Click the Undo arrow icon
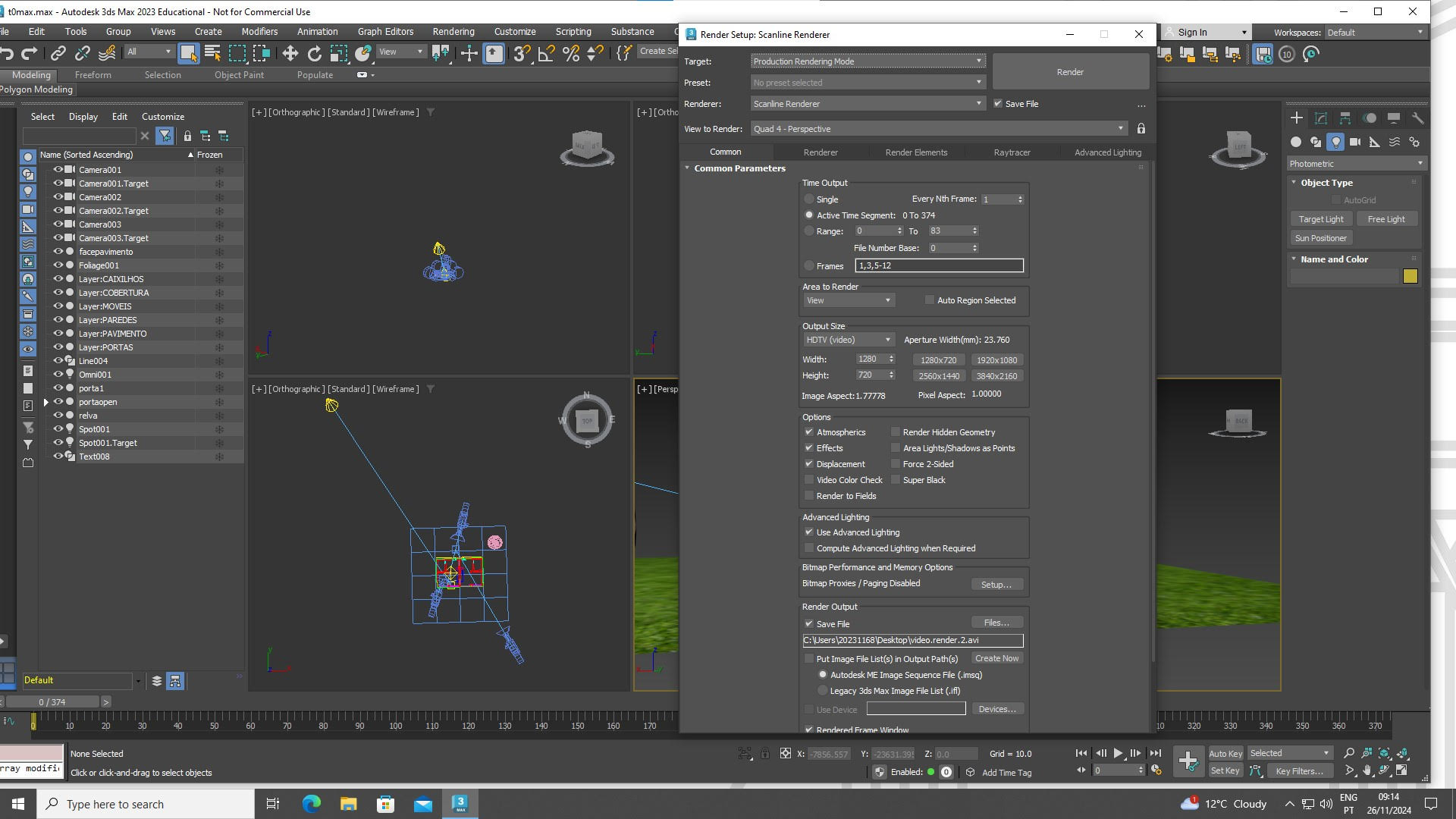Viewport: 1456px width, 819px height. (8, 53)
